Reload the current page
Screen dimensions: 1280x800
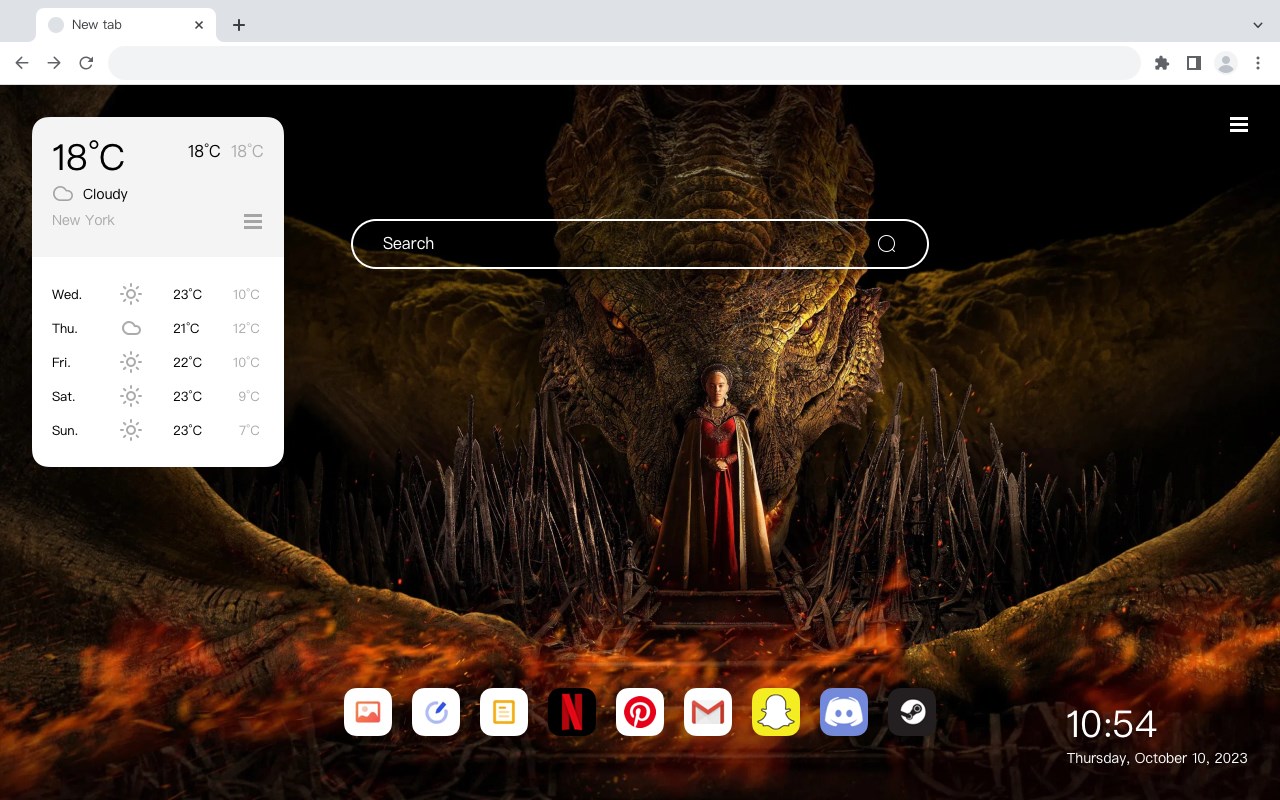(86, 63)
